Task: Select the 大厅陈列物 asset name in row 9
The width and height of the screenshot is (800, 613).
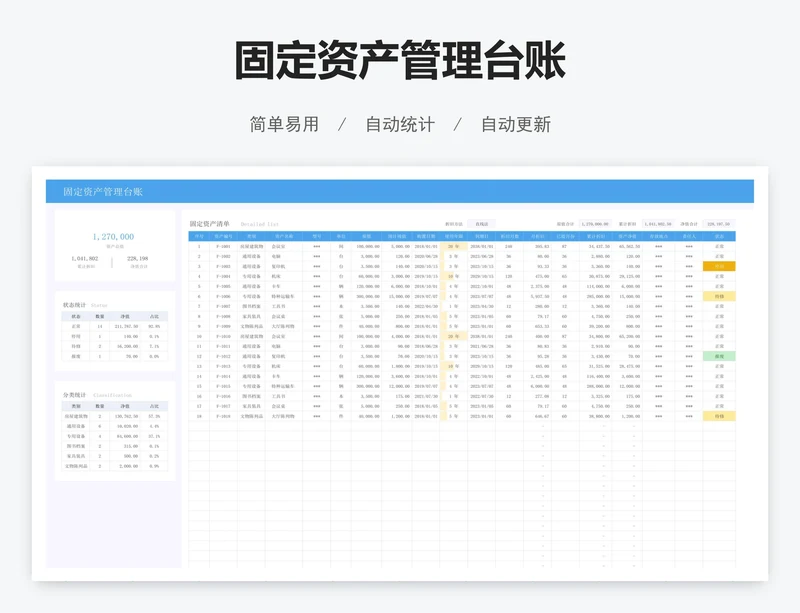Action: tap(283, 327)
